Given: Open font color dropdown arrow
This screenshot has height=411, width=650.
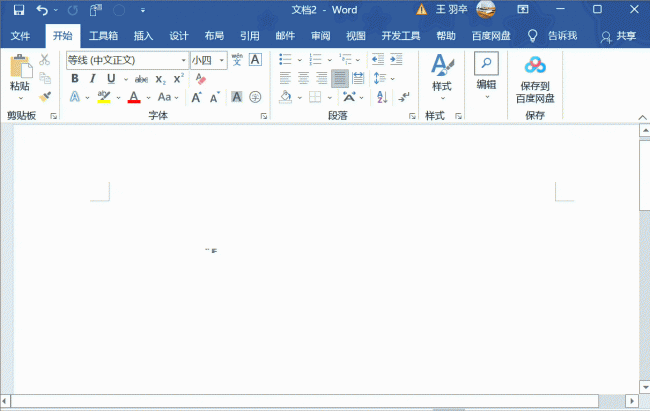Looking at the screenshot, I should coord(148,98).
